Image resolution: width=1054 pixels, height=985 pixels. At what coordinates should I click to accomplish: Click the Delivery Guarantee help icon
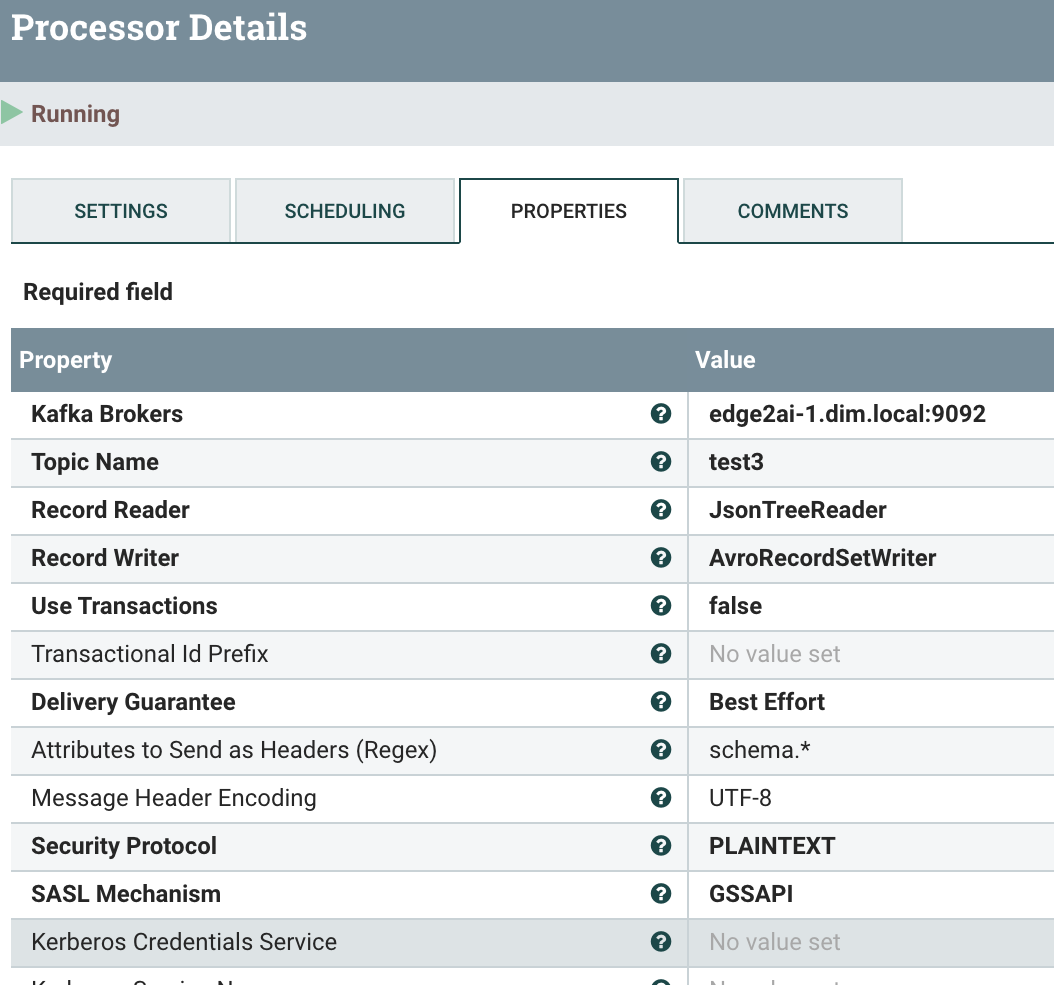point(660,702)
